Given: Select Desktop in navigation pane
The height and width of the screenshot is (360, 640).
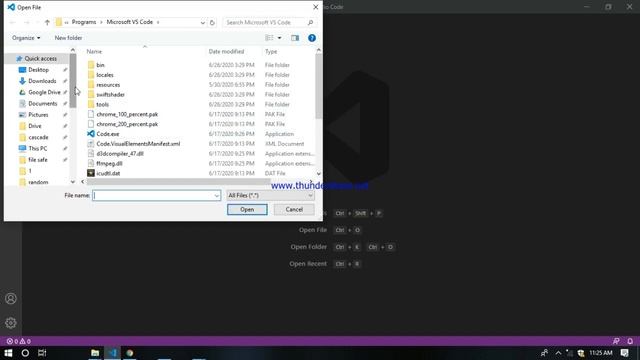Looking at the screenshot, I should click(38, 70).
